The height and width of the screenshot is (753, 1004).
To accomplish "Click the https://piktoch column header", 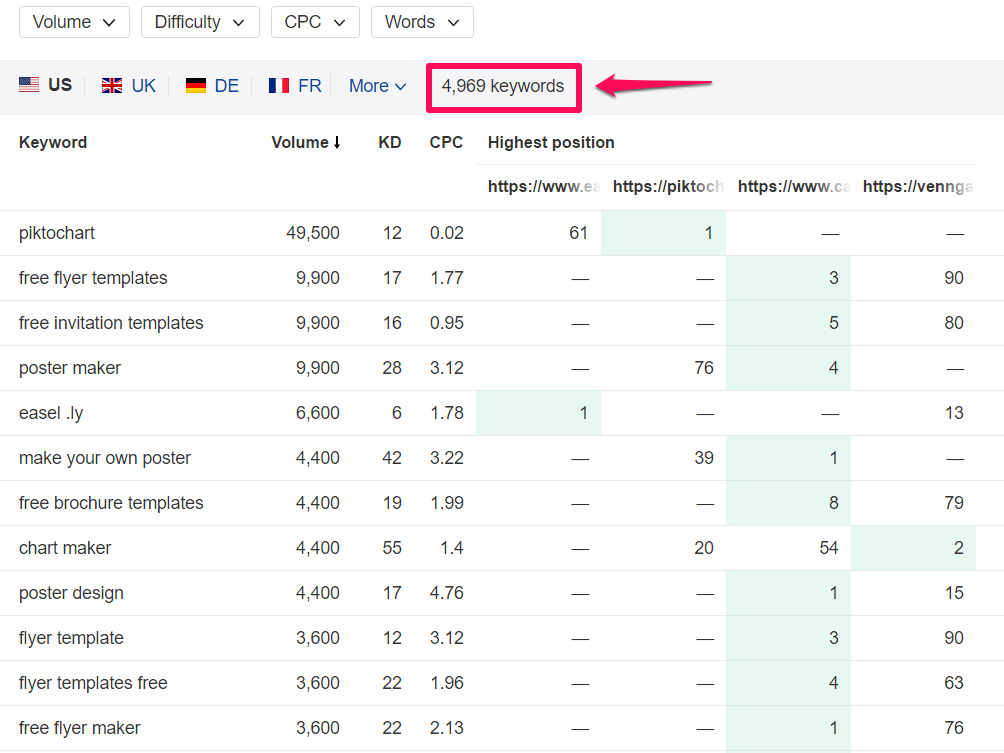I will pos(668,186).
